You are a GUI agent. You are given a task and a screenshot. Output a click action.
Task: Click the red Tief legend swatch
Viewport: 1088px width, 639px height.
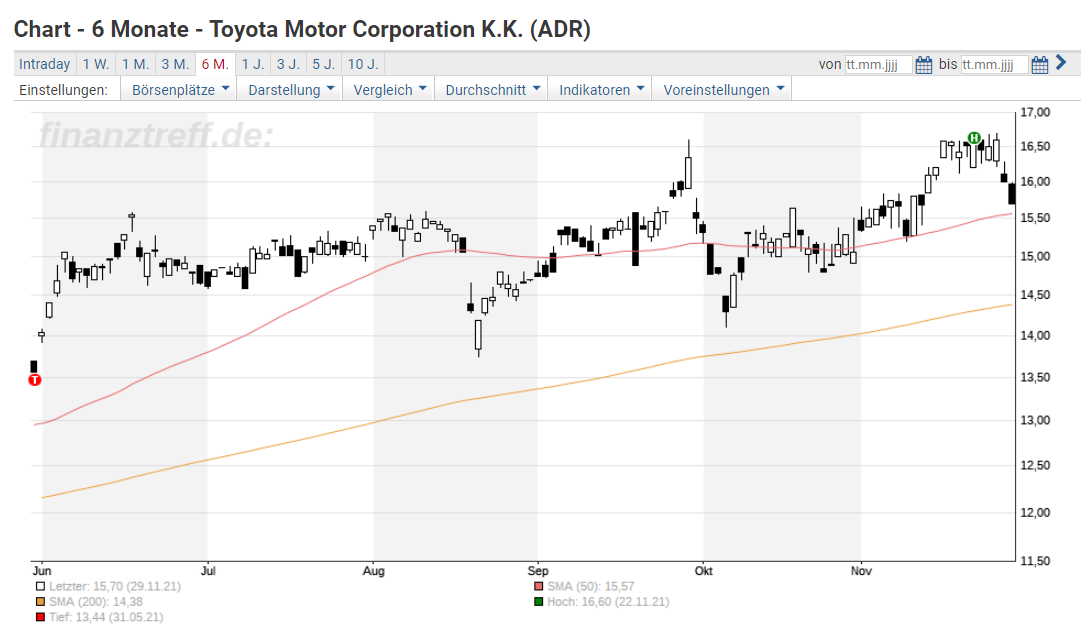click(x=40, y=617)
